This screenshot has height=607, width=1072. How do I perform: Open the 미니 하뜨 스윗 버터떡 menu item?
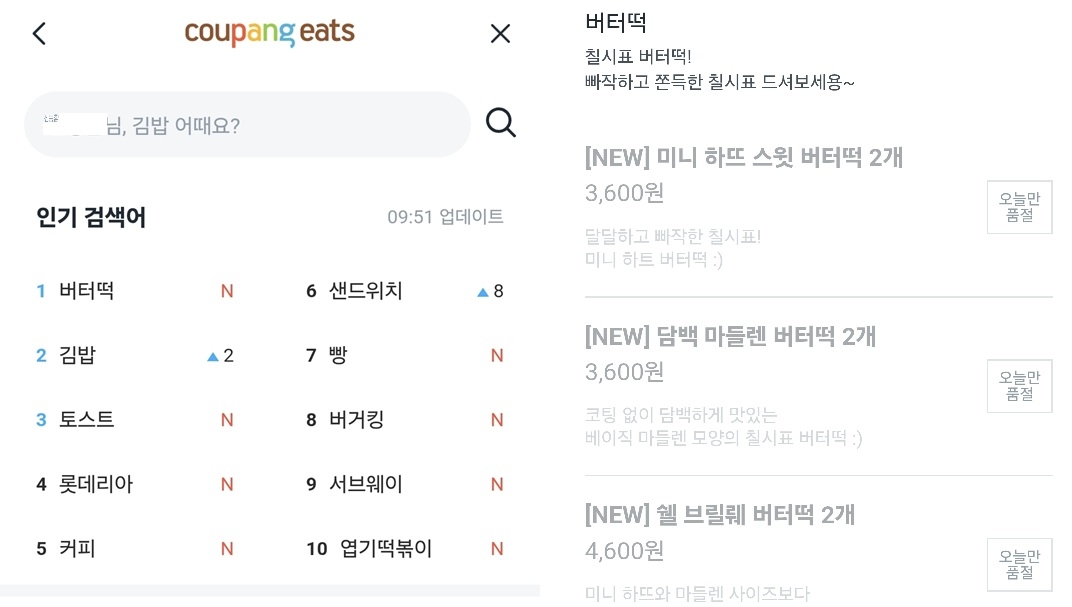[x=744, y=157]
